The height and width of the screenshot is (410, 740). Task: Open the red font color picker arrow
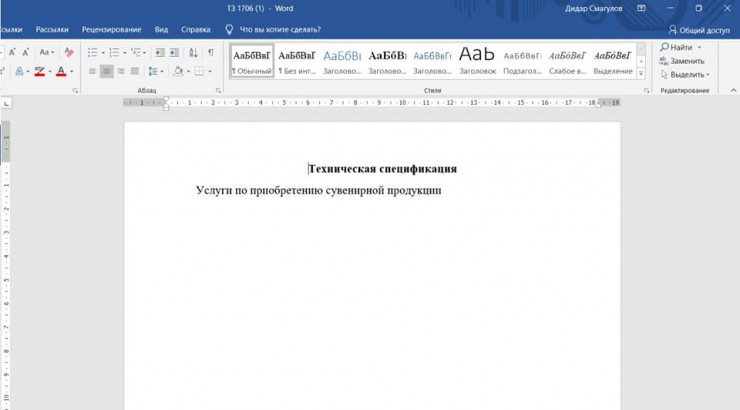click(72, 72)
